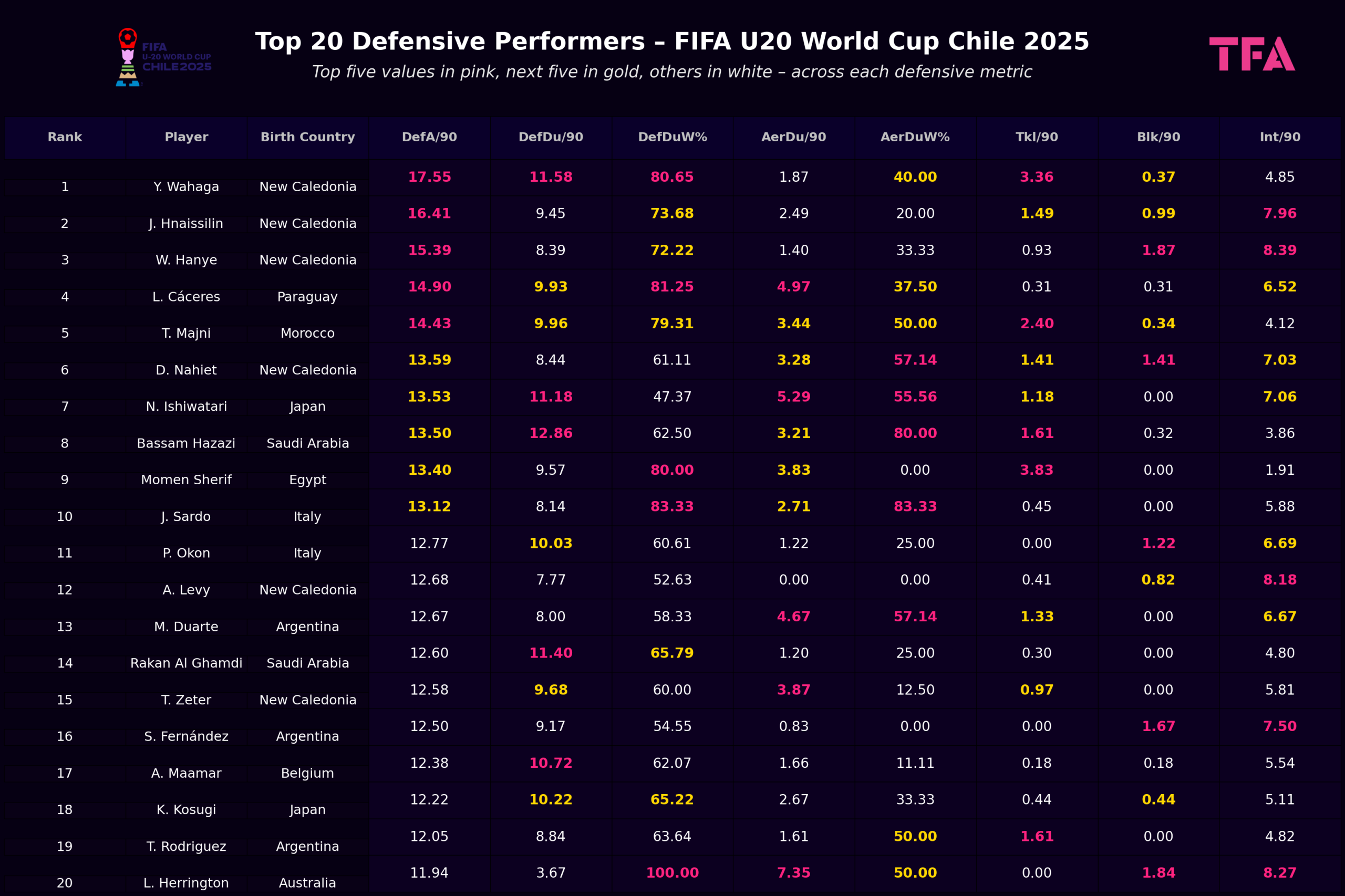Click the DefDu/90 column header

pyautogui.click(x=551, y=137)
